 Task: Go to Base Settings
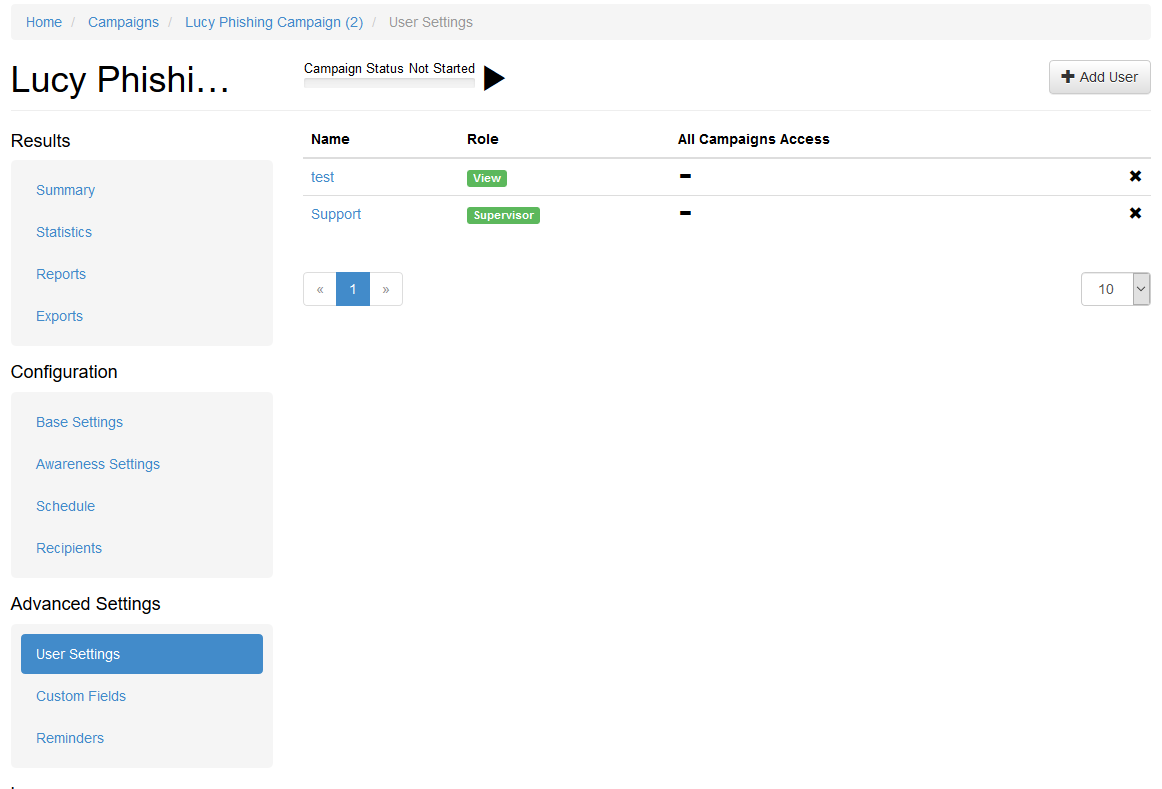pos(79,422)
